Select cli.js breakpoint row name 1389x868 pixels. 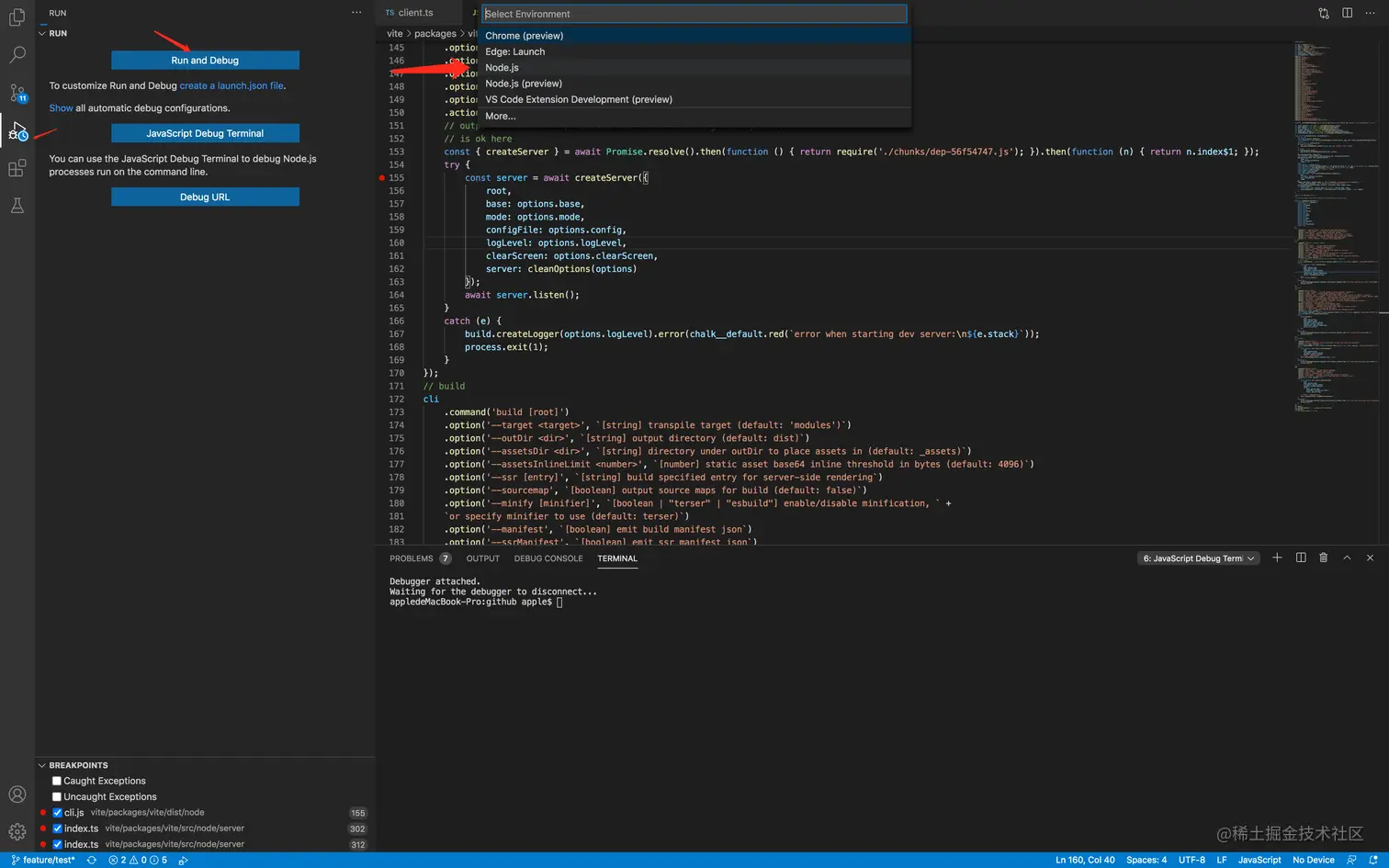(x=74, y=813)
